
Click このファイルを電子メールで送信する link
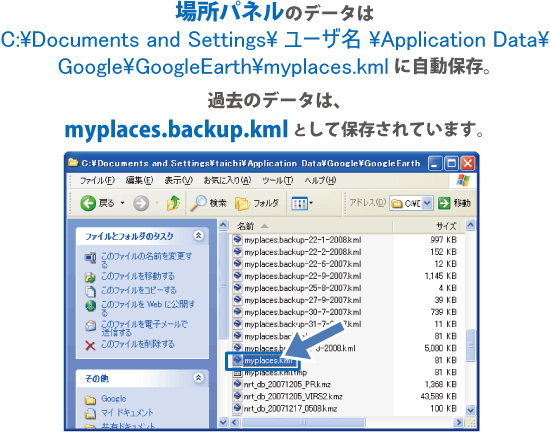click(x=144, y=328)
